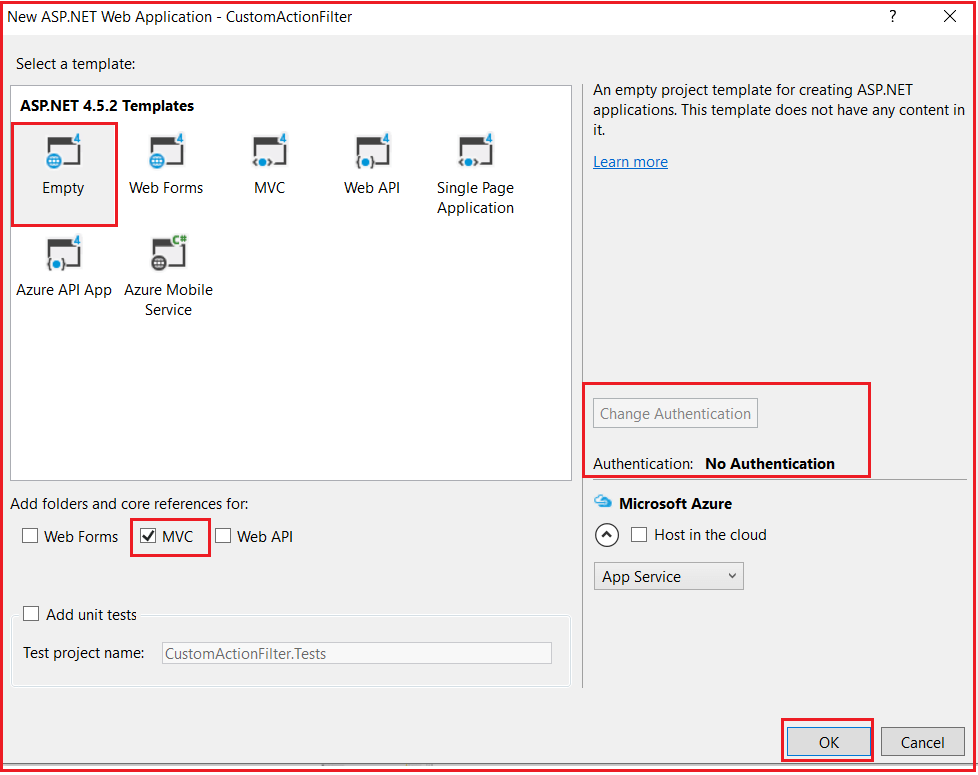Confirm with the OK button

tap(827, 741)
